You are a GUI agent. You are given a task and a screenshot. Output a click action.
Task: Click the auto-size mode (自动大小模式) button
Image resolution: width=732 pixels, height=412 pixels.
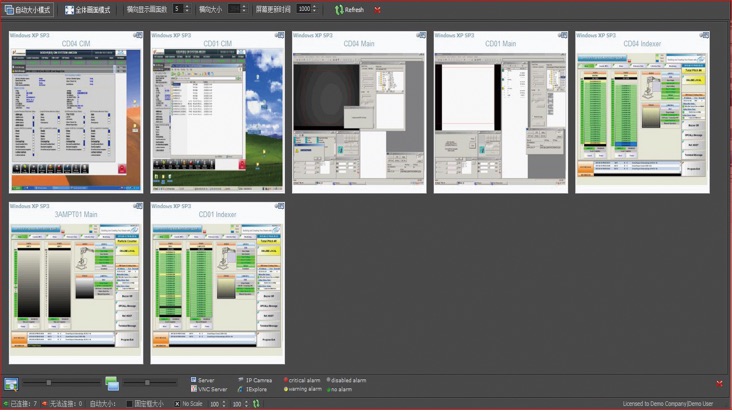27,10
